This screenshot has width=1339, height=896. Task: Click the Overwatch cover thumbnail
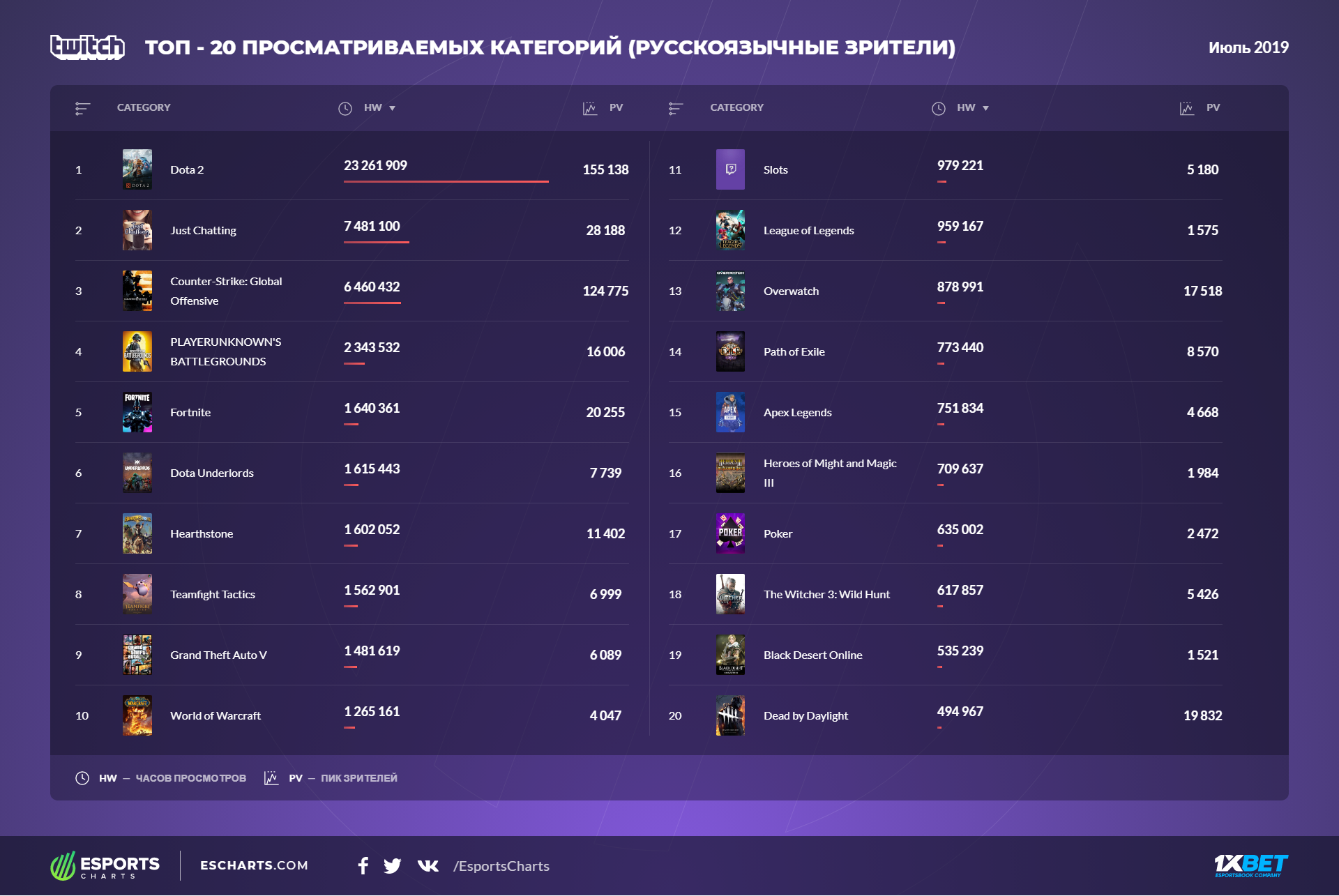pyautogui.click(x=730, y=291)
